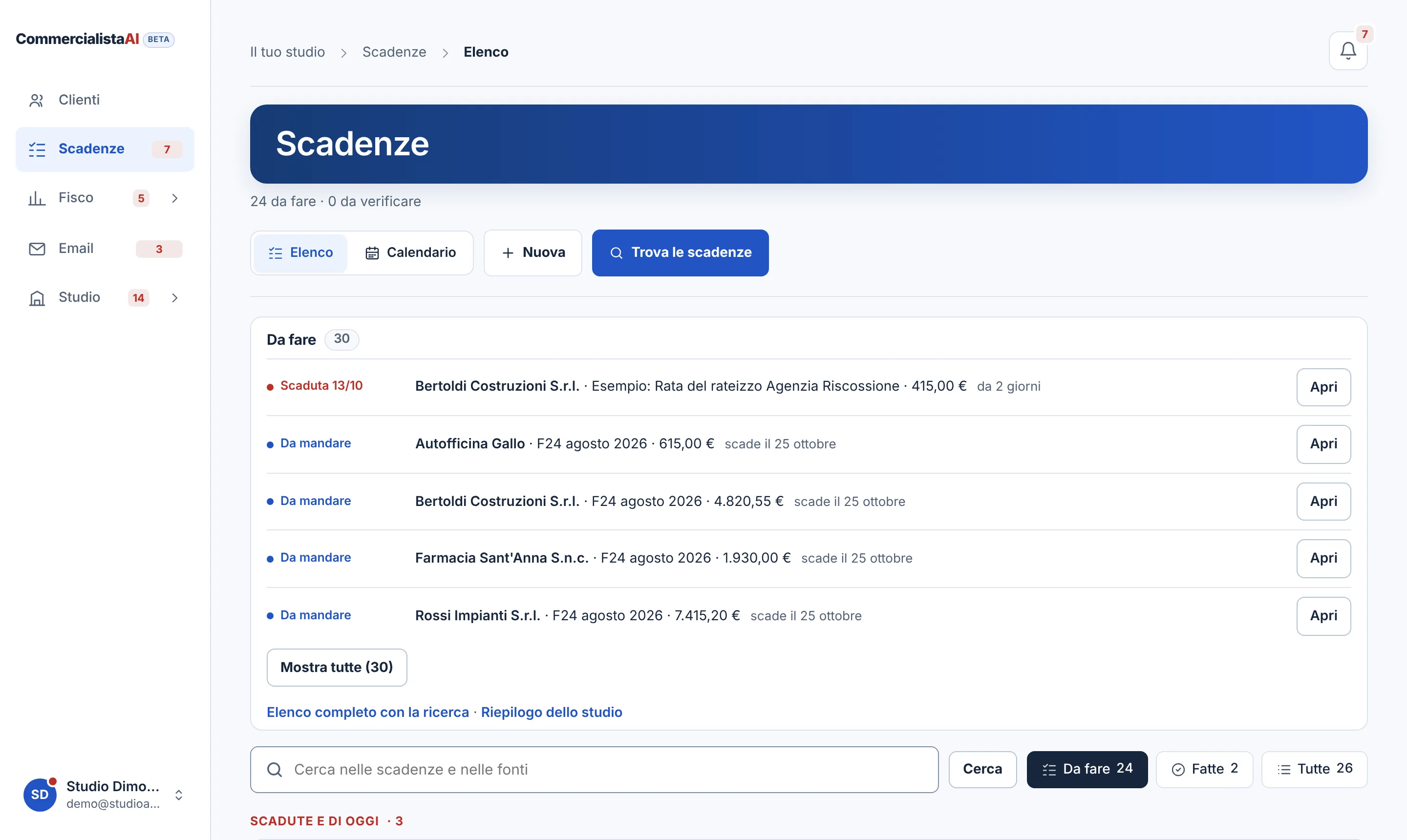
Task: Click the BETA badge next to logo
Action: 159,39
